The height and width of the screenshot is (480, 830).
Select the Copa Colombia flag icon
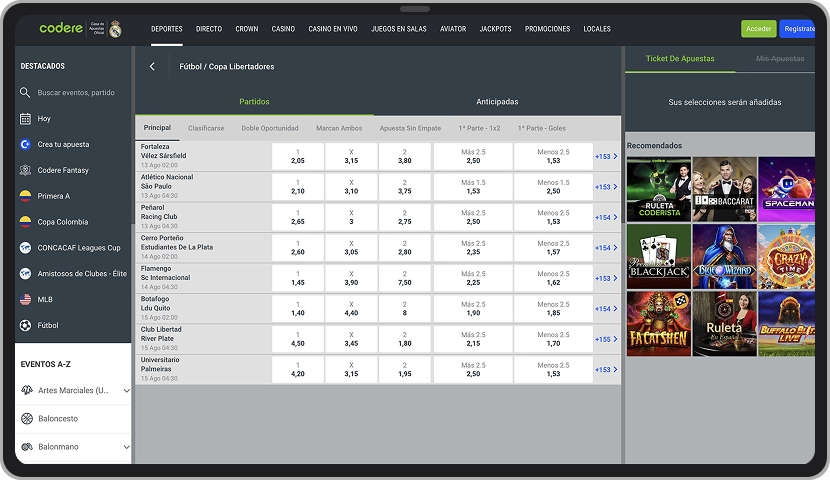click(x=25, y=222)
